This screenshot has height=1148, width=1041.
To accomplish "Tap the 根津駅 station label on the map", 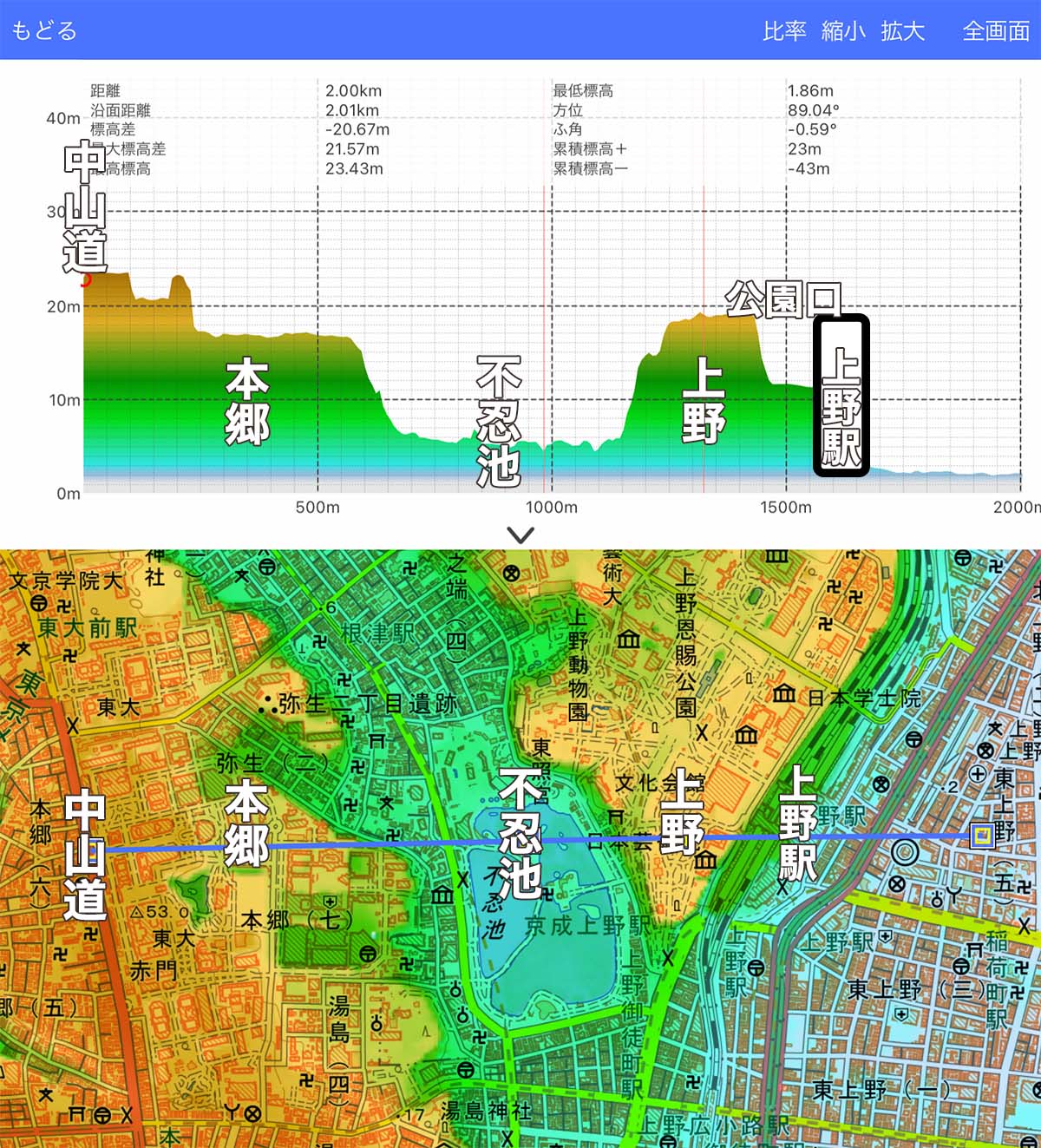I will (x=378, y=634).
